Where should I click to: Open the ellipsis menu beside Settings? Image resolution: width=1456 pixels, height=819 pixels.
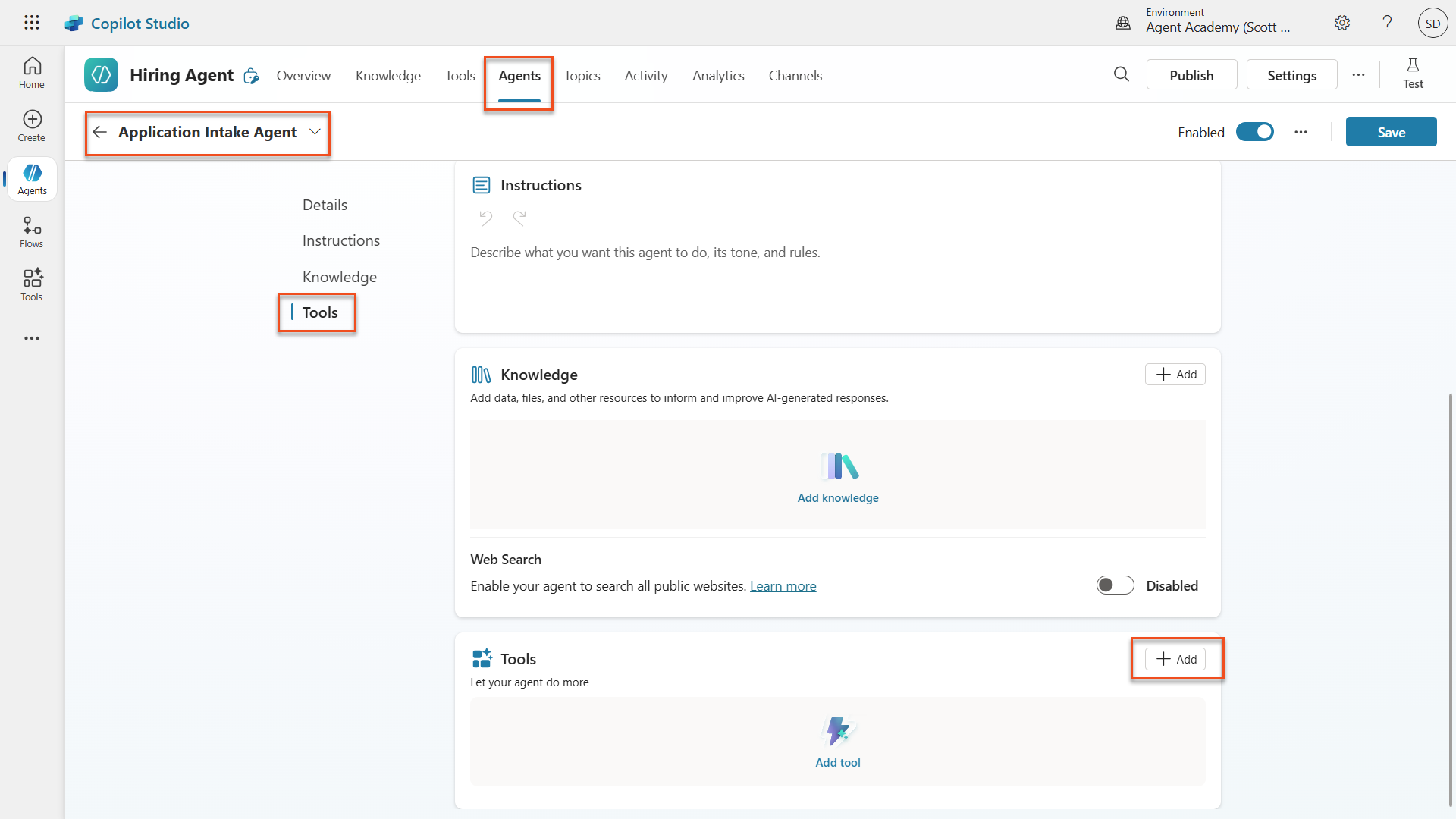[x=1358, y=75]
